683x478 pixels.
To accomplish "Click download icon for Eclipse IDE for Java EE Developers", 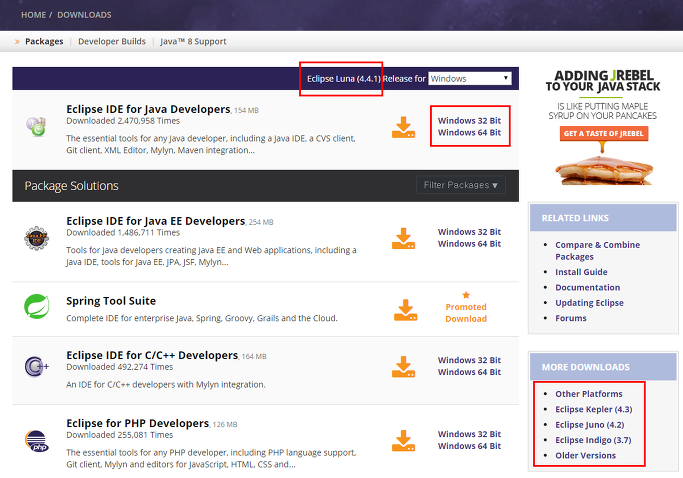I will coord(403,238).
